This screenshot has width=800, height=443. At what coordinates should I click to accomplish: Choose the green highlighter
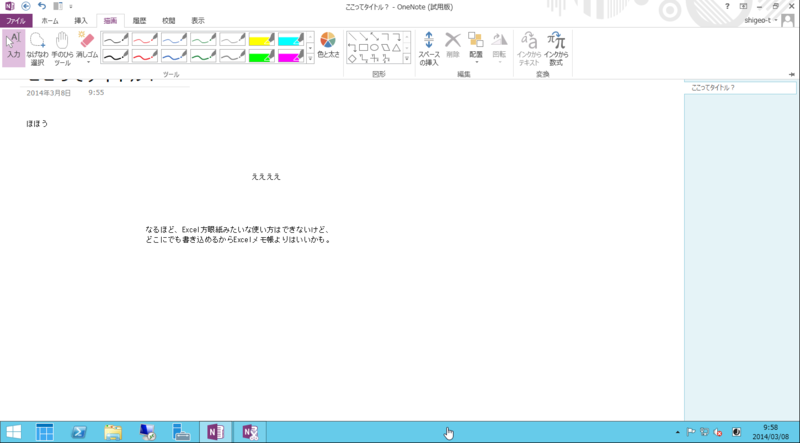262,56
